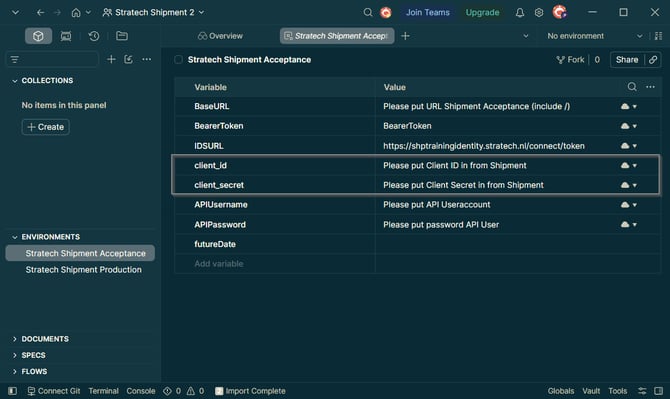Click the import/new-window icon in sidebar
670x399 pixels.
coord(128,59)
